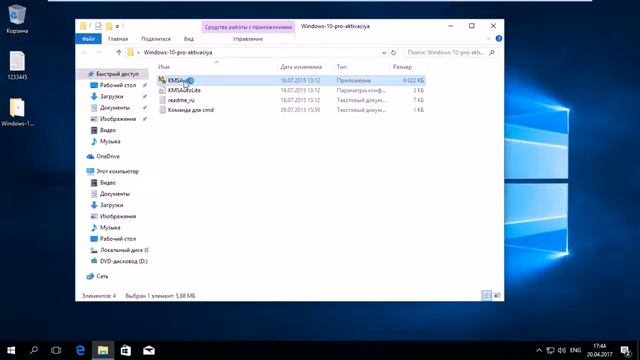Open DVD-дисковод (D:) in navigation pane
640x360 pixels.
tap(123, 261)
